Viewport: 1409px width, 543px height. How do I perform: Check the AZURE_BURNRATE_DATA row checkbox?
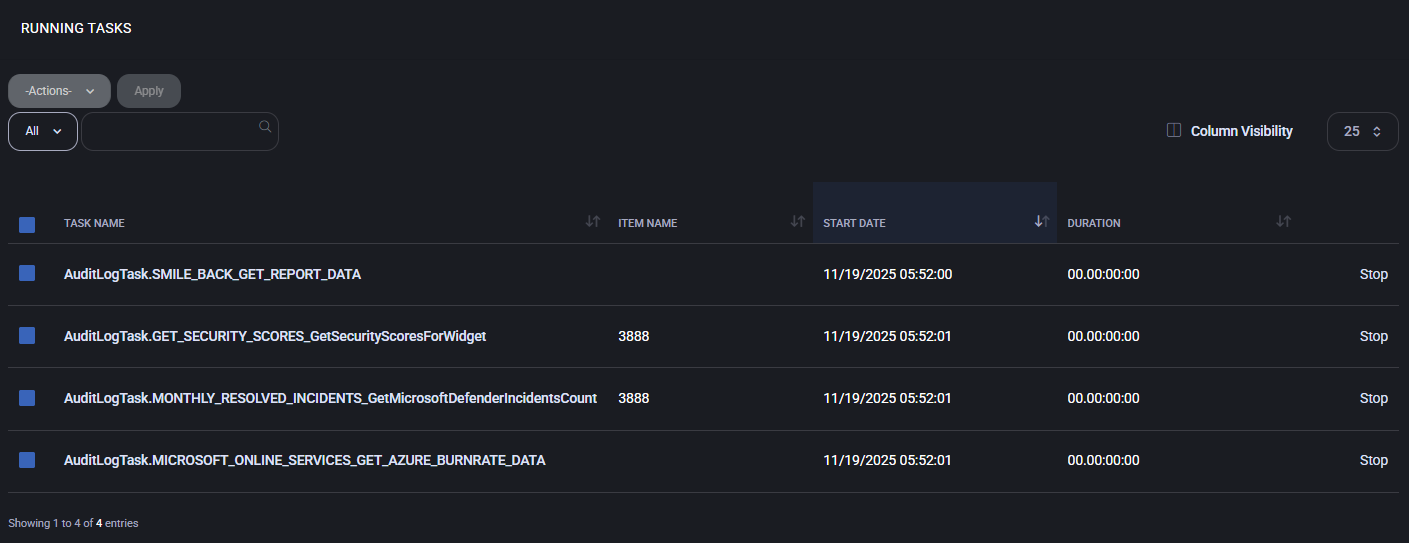point(27,460)
